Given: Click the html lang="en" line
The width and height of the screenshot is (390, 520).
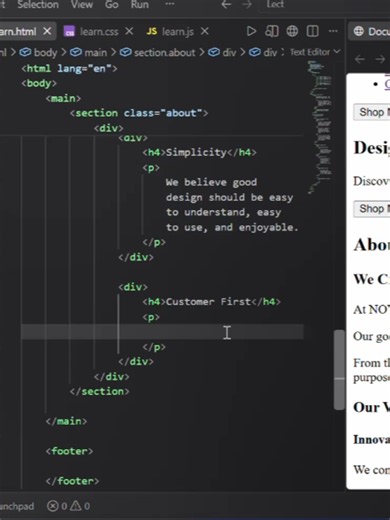Looking at the screenshot, I should (x=69, y=68).
